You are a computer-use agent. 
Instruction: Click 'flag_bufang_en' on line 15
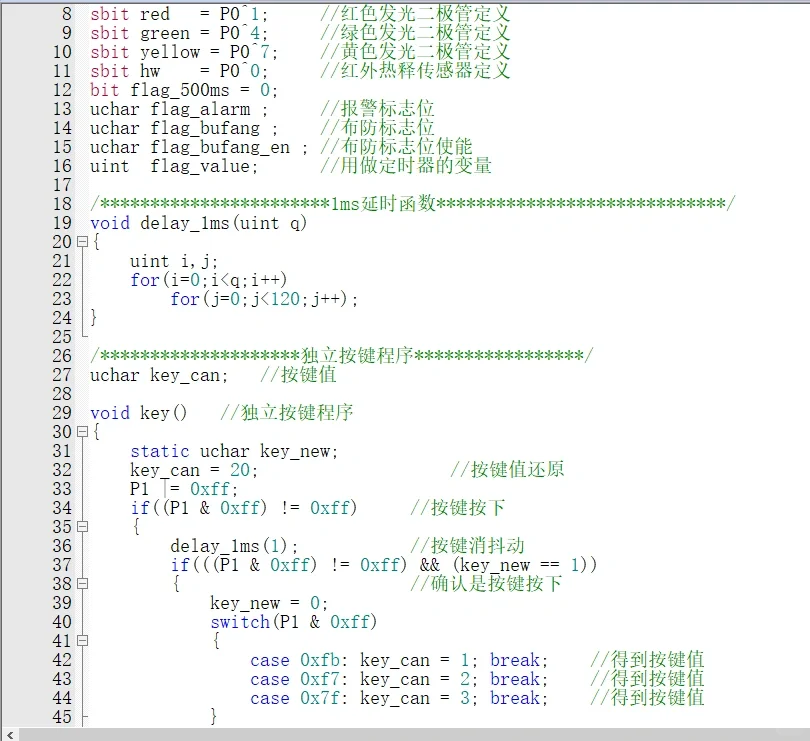pyautogui.click(x=220, y=147)
